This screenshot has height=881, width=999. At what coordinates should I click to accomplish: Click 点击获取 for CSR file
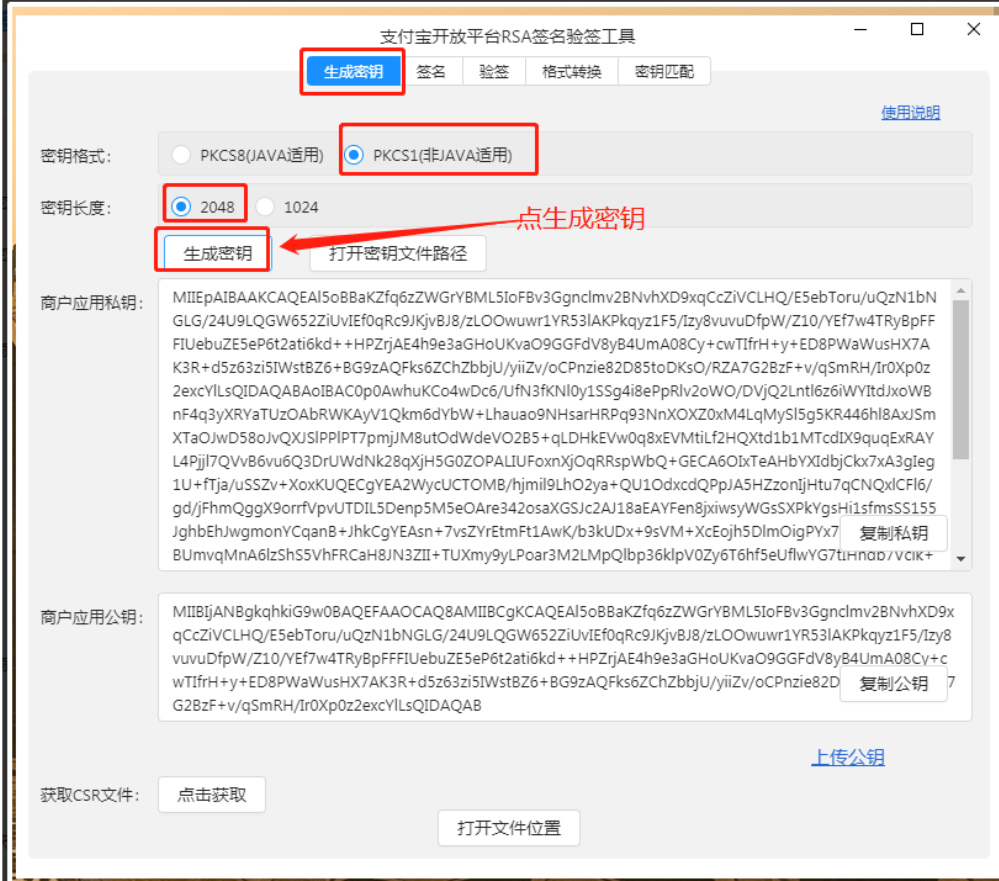pos(212,794)
